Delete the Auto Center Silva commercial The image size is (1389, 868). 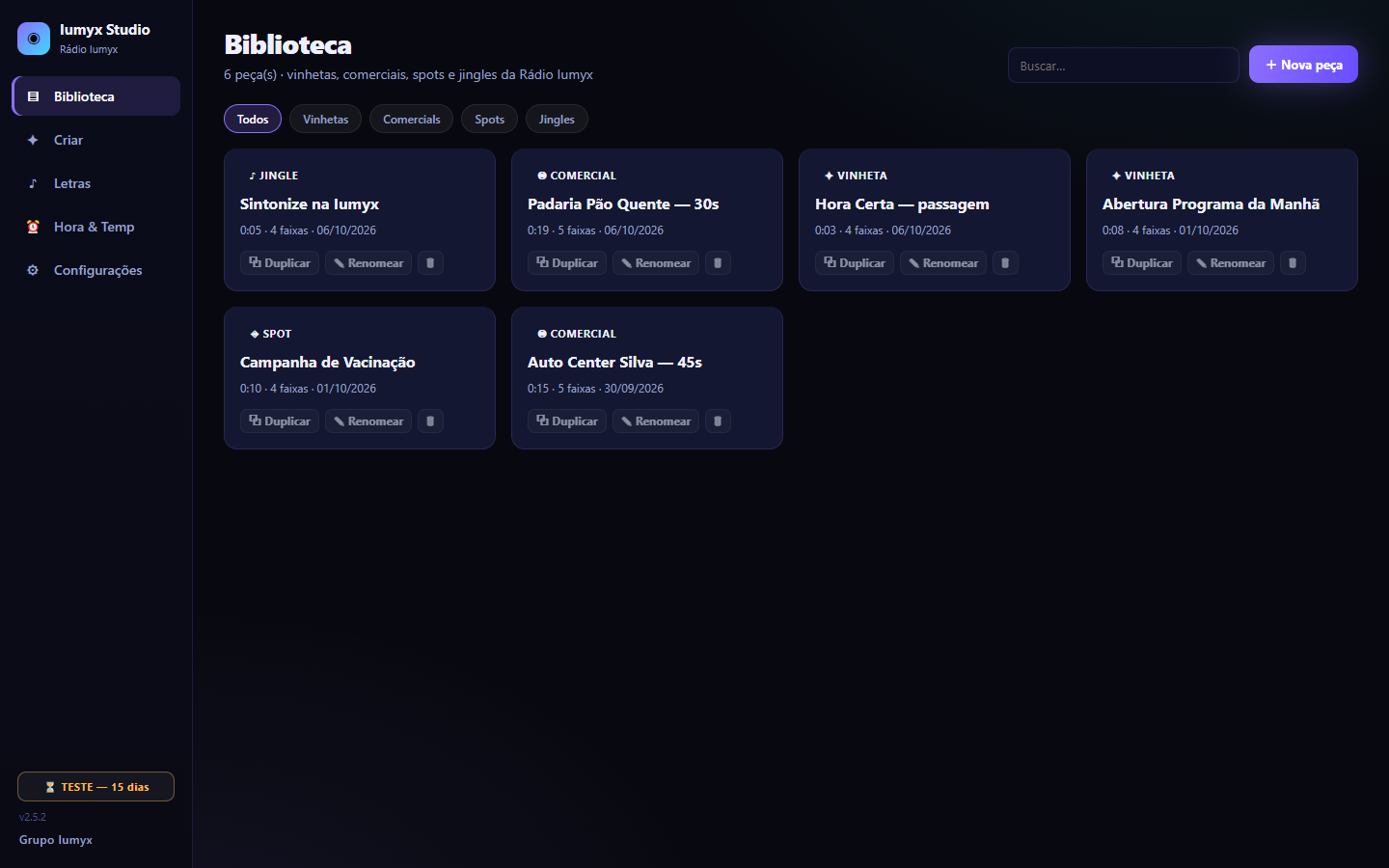pyautogui.click(x=718, y=421)
